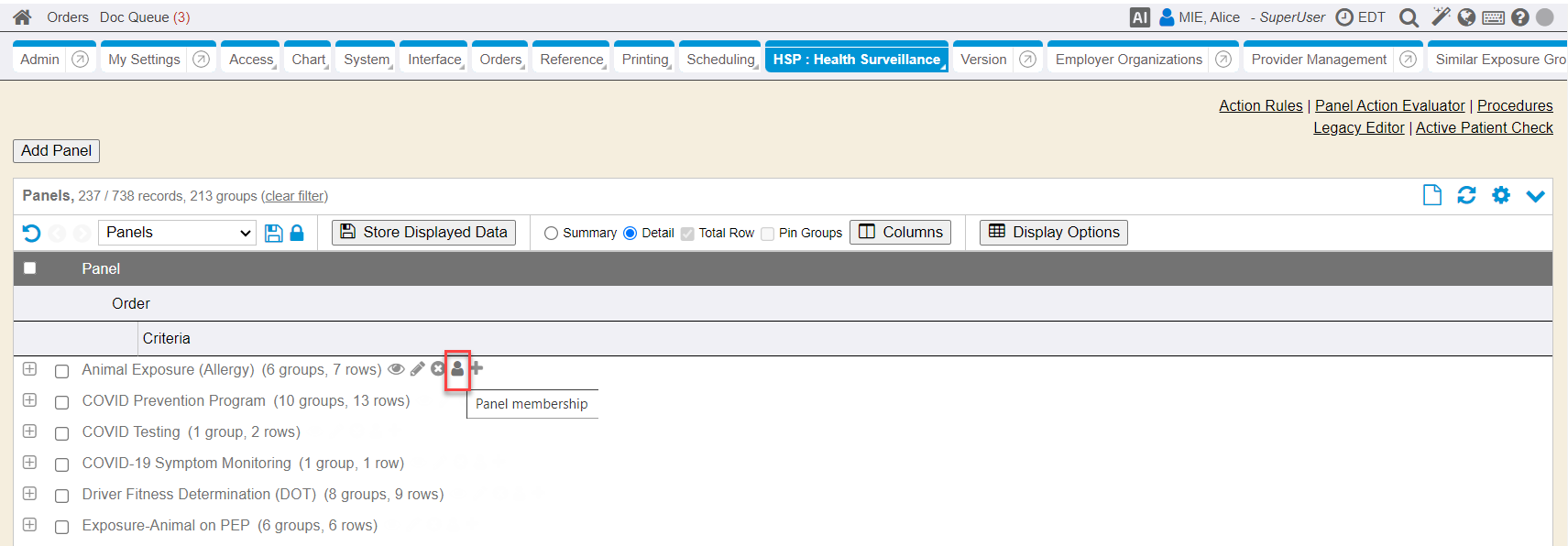The height and width of the screenshot is (546, 1568).
Task: Click the pencil edit icon for Animal Exposure
Action: point(418,369)
